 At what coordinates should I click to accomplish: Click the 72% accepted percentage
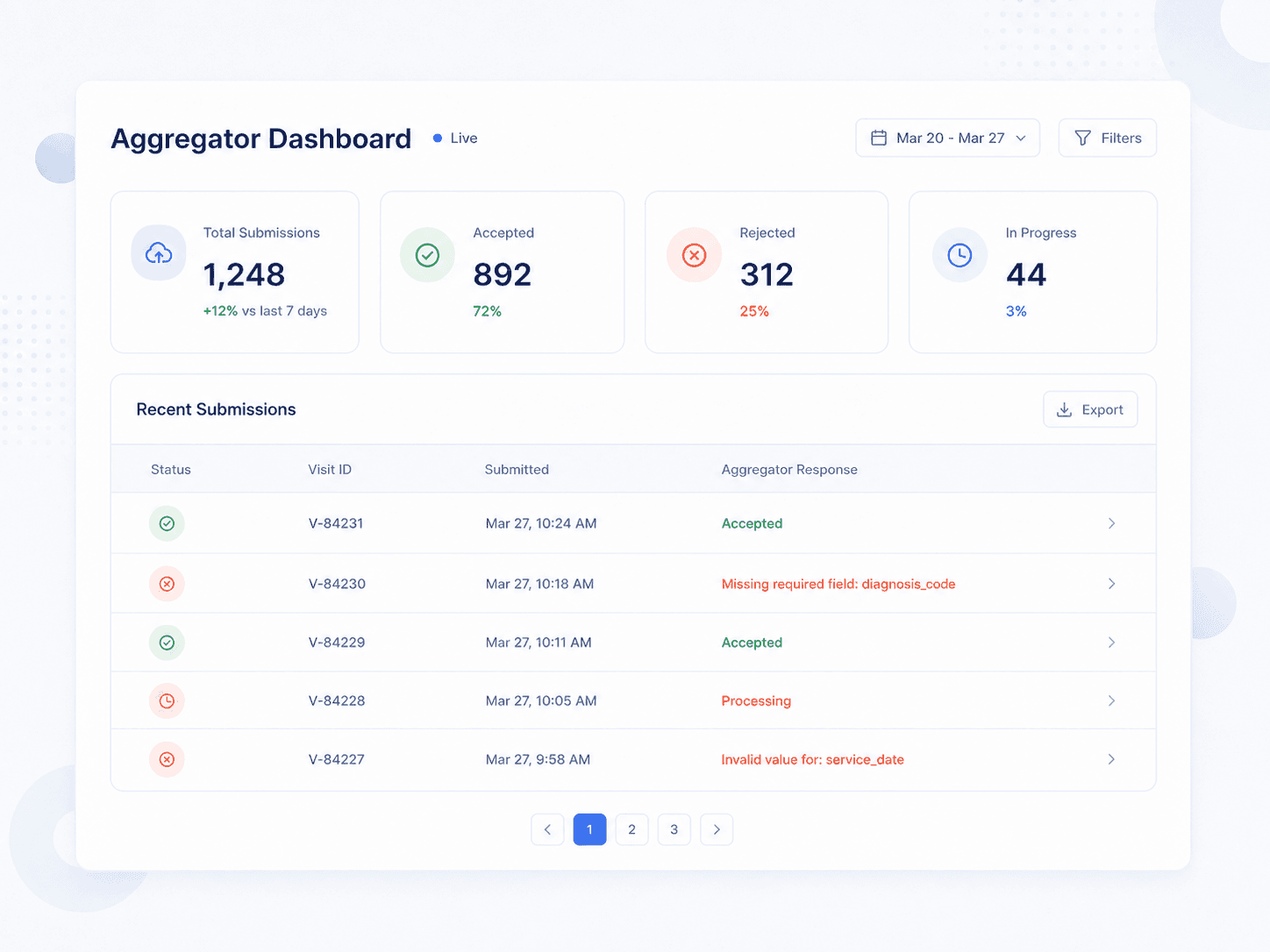487,311
